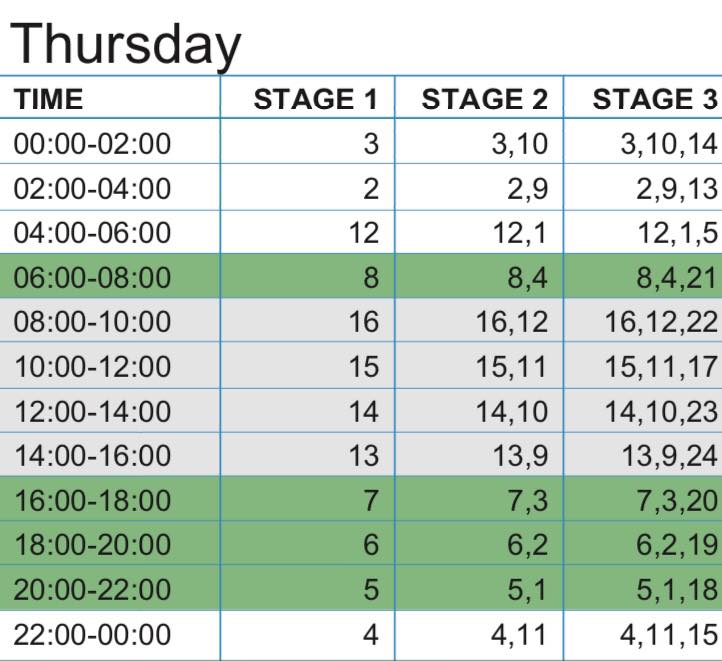Select the 18:00-20:00 time cell

tap(110, 543)
